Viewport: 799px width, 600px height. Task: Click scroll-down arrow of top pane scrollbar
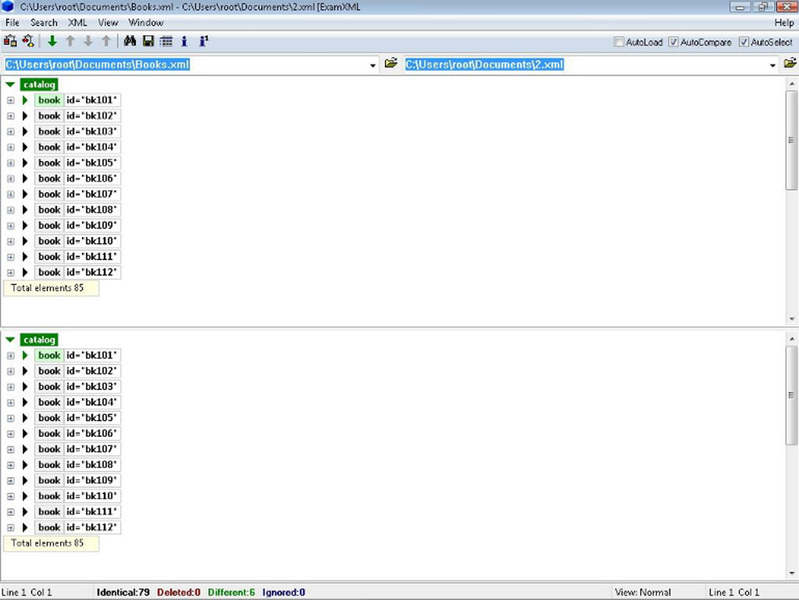click(791, 319)
